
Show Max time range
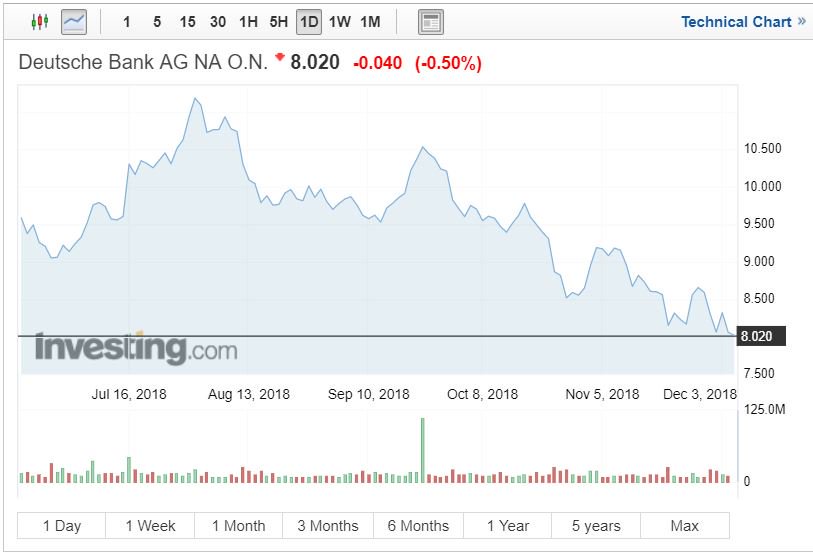click(685, 526)
